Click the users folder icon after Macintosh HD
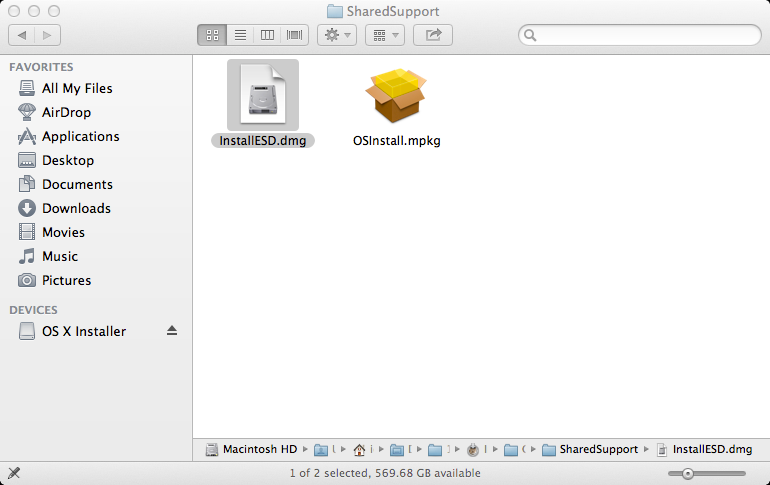 point(321,449)
